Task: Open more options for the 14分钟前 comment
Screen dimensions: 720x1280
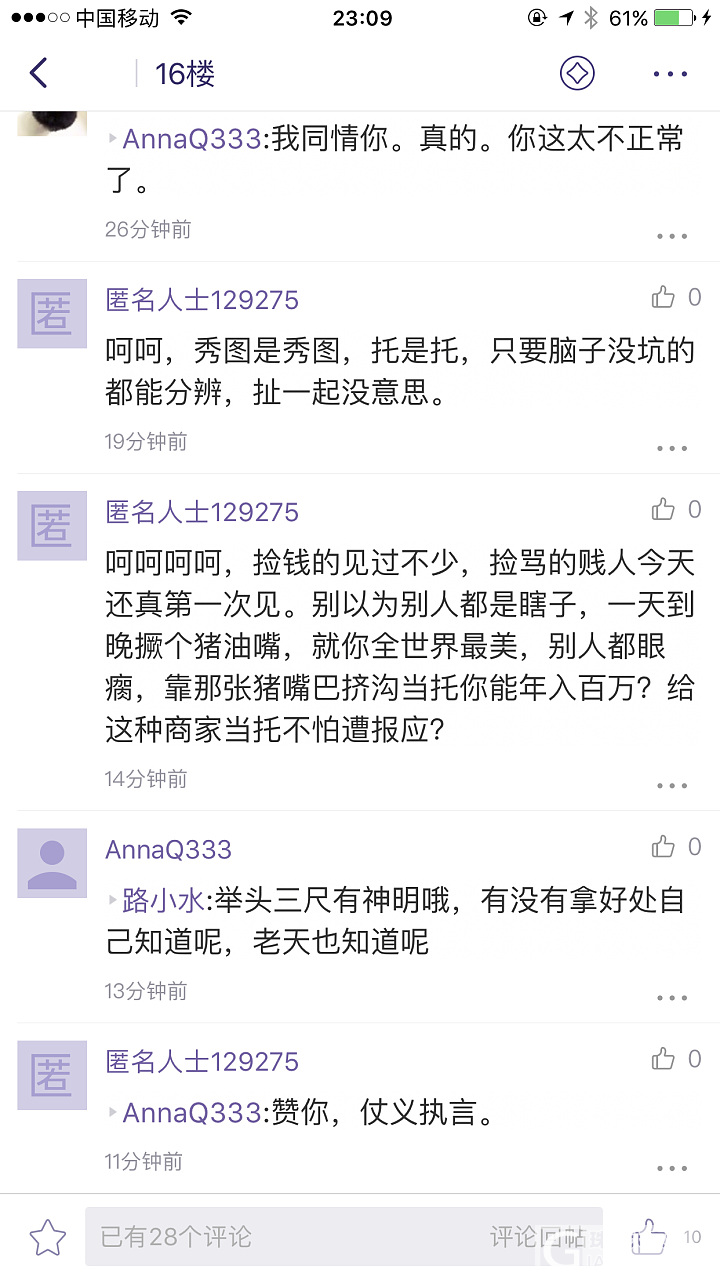Action: pos(672,785)
